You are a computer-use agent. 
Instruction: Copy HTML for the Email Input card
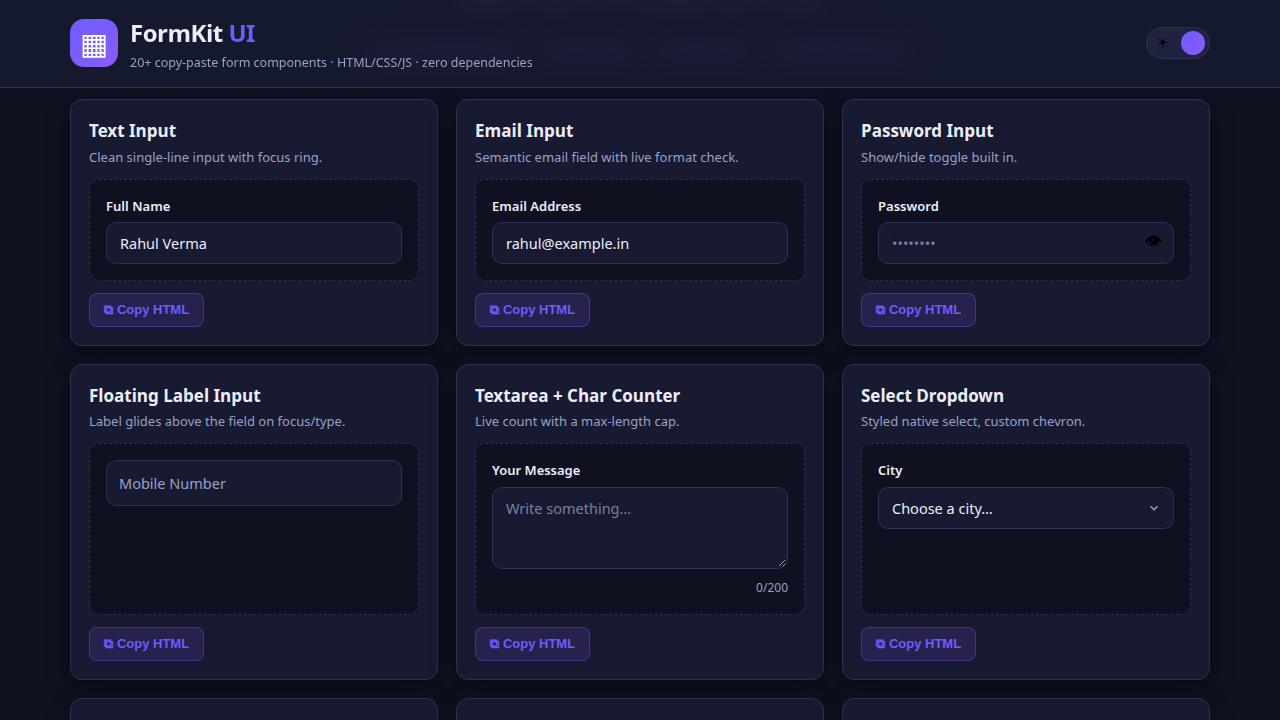tap(532, 310)
